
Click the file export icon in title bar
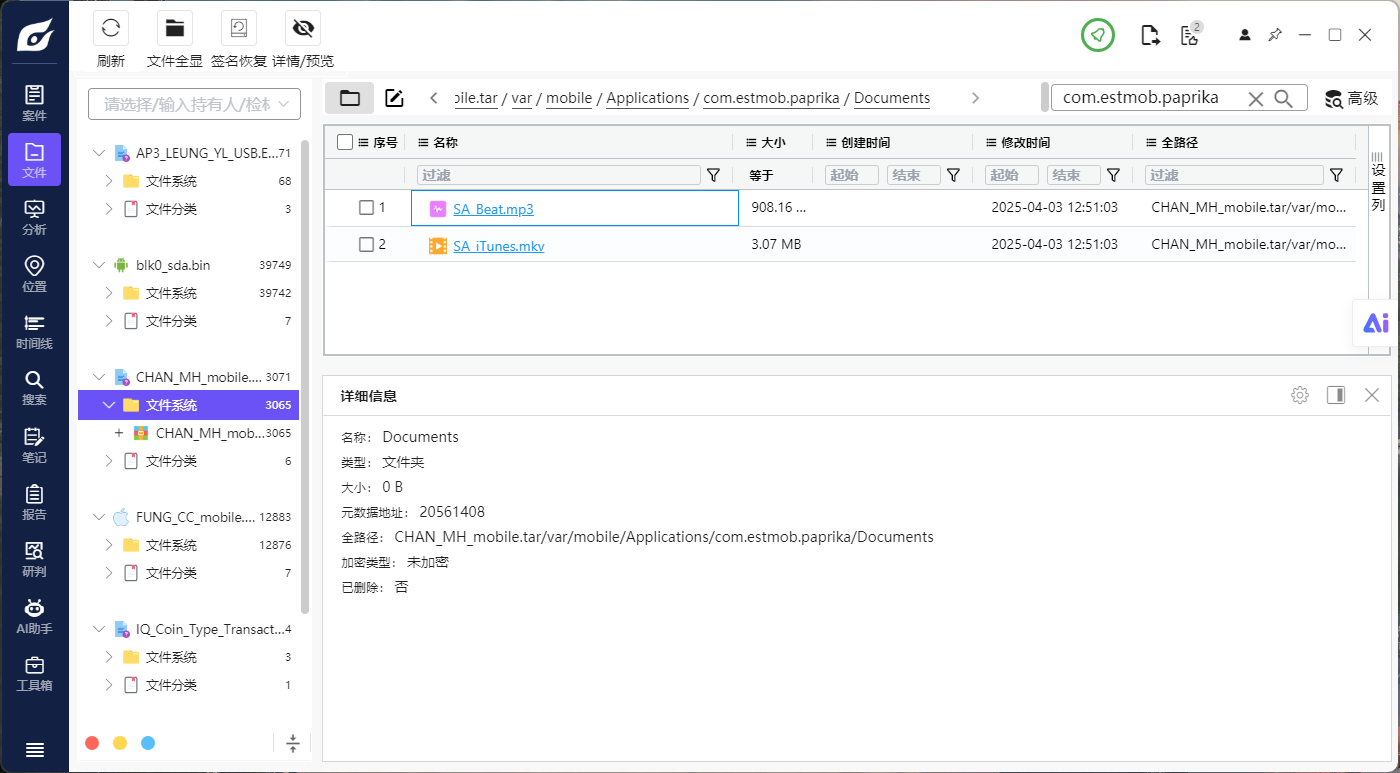[1151, 35]
